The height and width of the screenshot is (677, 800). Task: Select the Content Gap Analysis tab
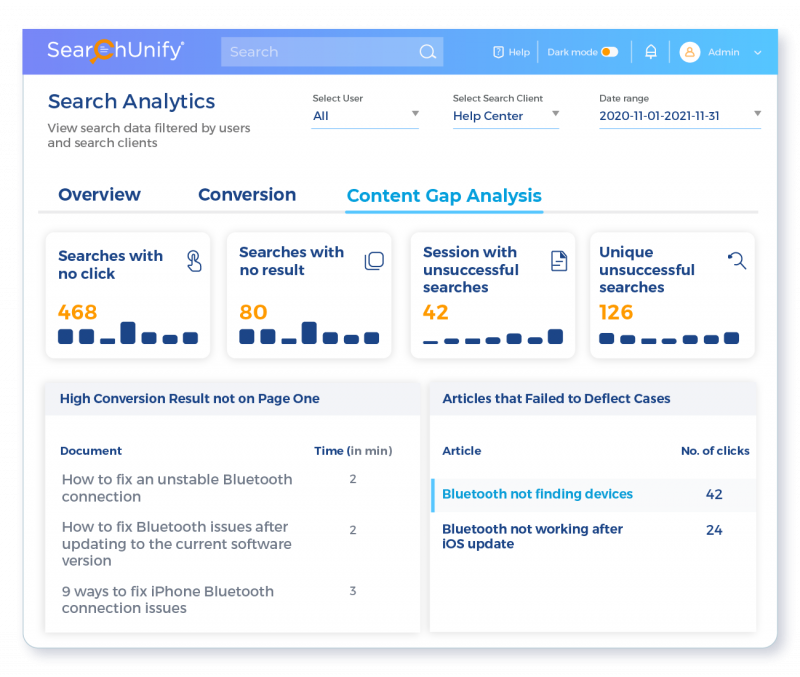444,195
